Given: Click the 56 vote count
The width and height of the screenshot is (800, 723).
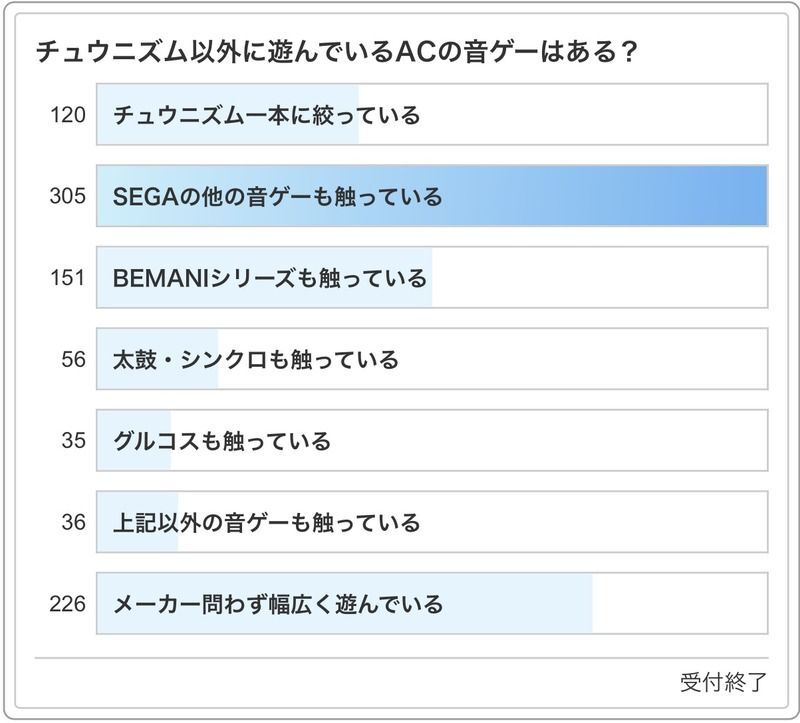Looking at the screenshot, I should [x=73, y=359].
